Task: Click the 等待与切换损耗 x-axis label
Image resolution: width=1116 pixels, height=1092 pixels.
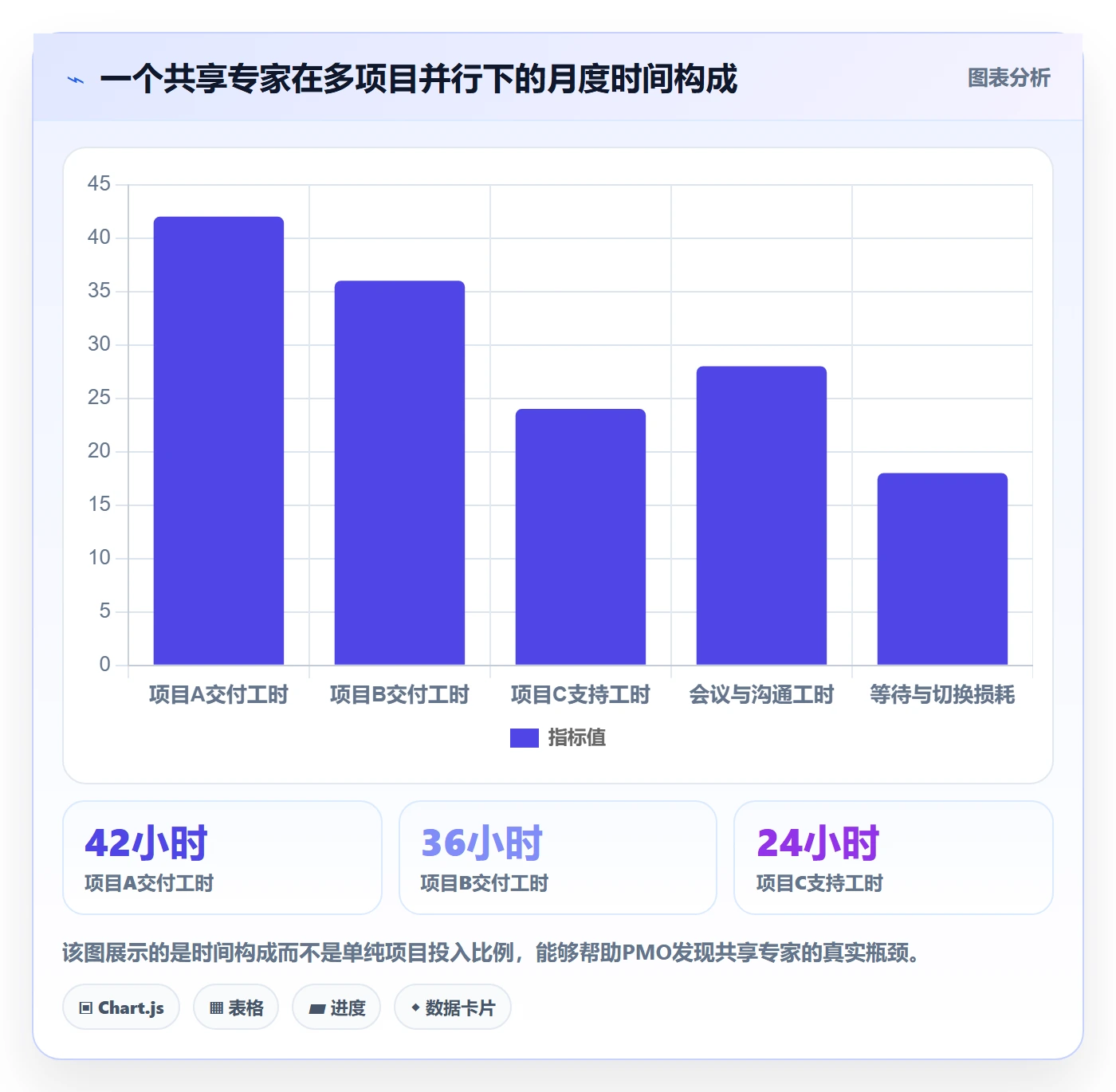Action: tap(942, 695)
